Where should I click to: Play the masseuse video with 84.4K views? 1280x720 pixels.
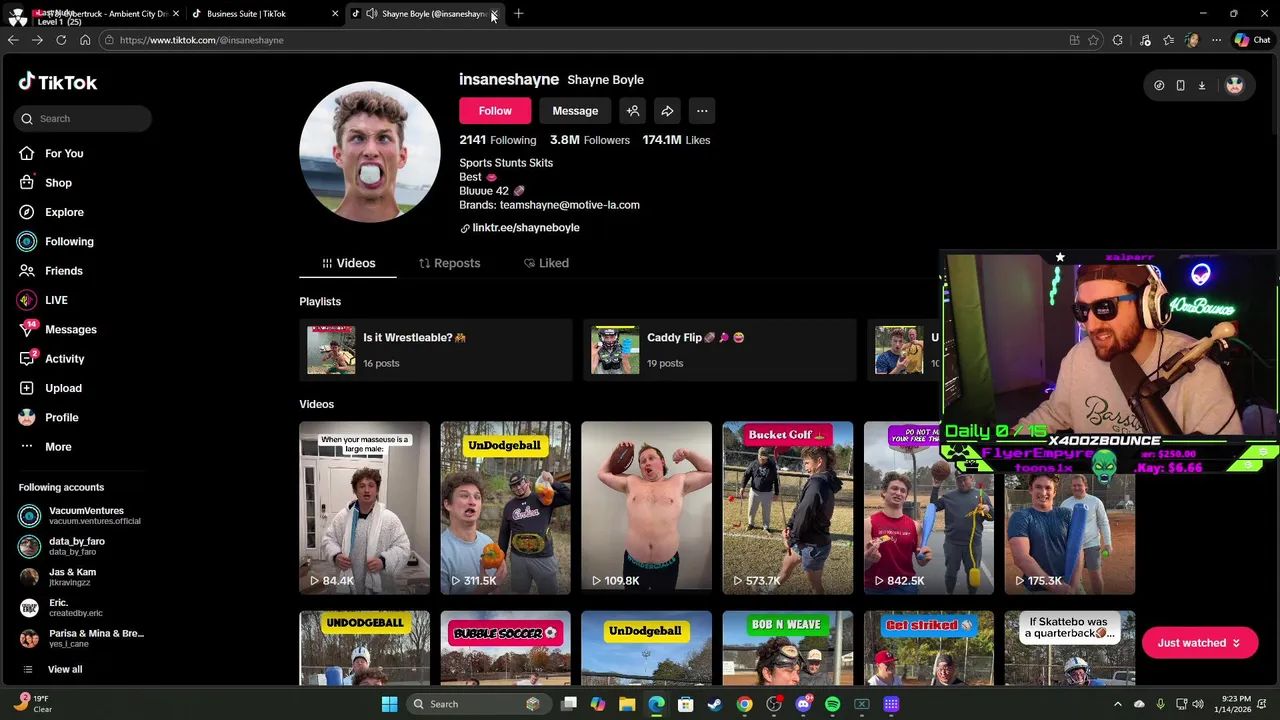click(x=364, y=508)
